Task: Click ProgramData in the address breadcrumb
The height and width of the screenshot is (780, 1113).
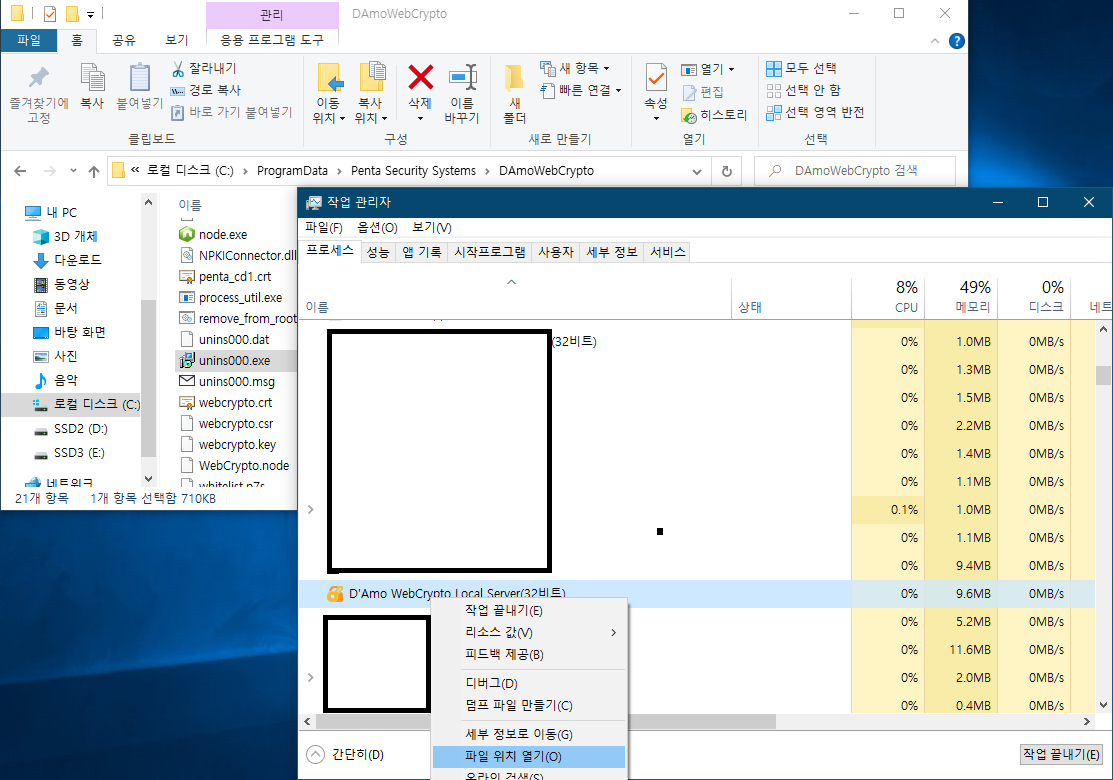Action: [x=292, y=171]
